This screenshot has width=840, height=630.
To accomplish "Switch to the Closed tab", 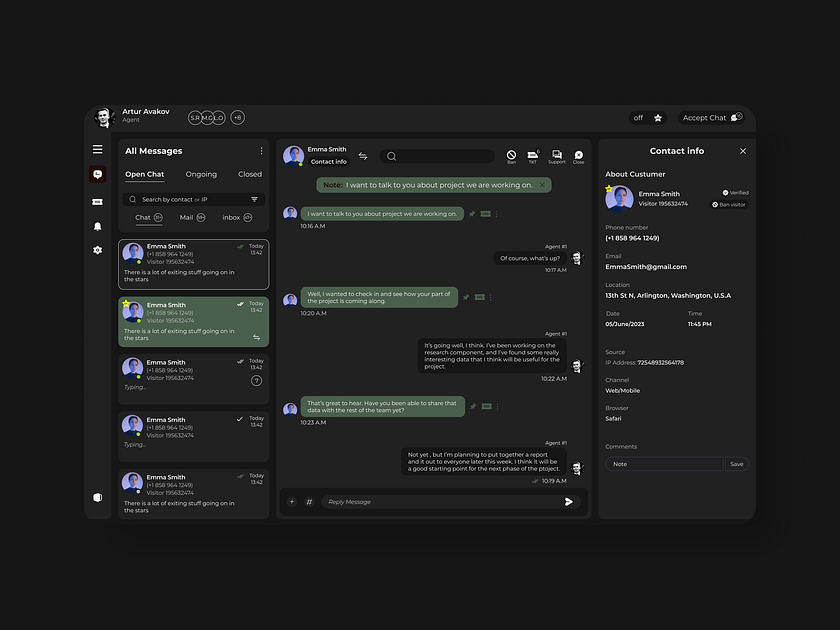I will pyautogui.click(x=250, y=174).
